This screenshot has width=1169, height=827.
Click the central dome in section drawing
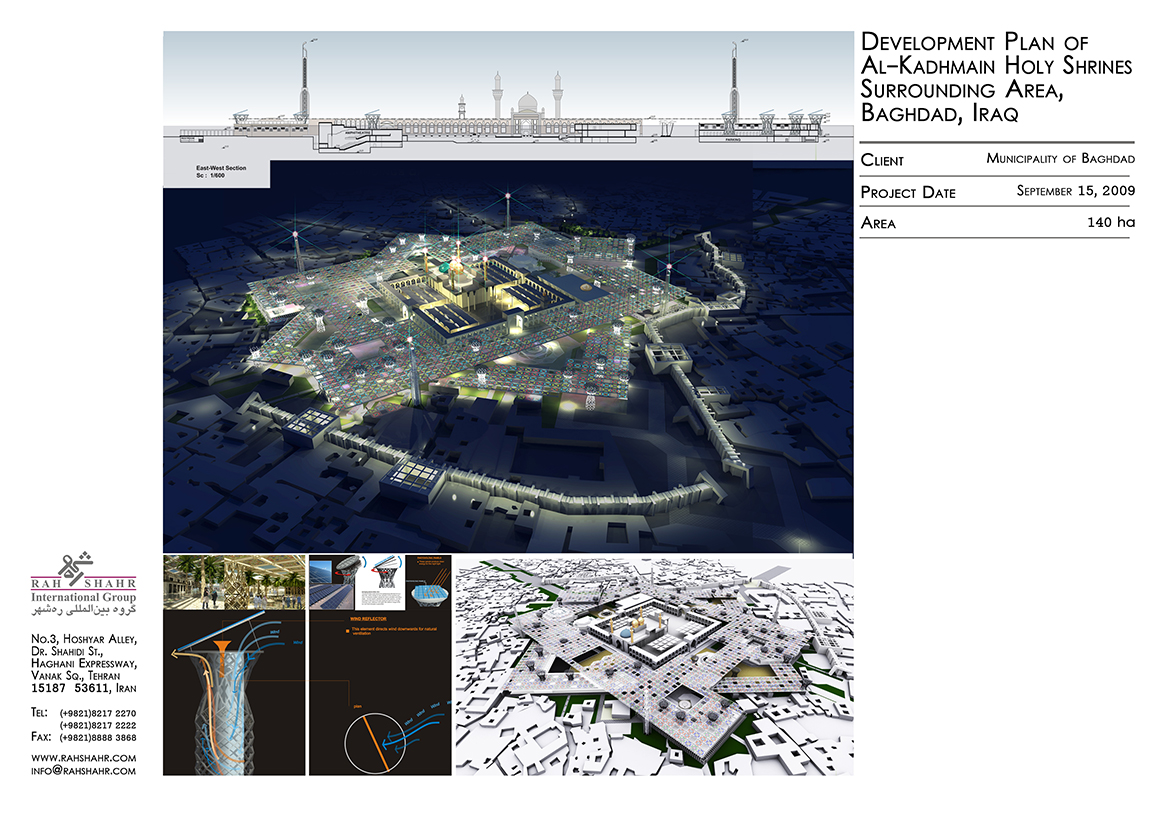[527, 101]
